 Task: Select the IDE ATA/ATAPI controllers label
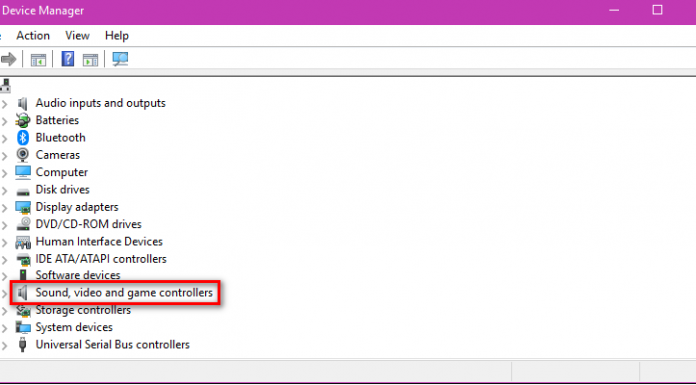pos(101,259)
